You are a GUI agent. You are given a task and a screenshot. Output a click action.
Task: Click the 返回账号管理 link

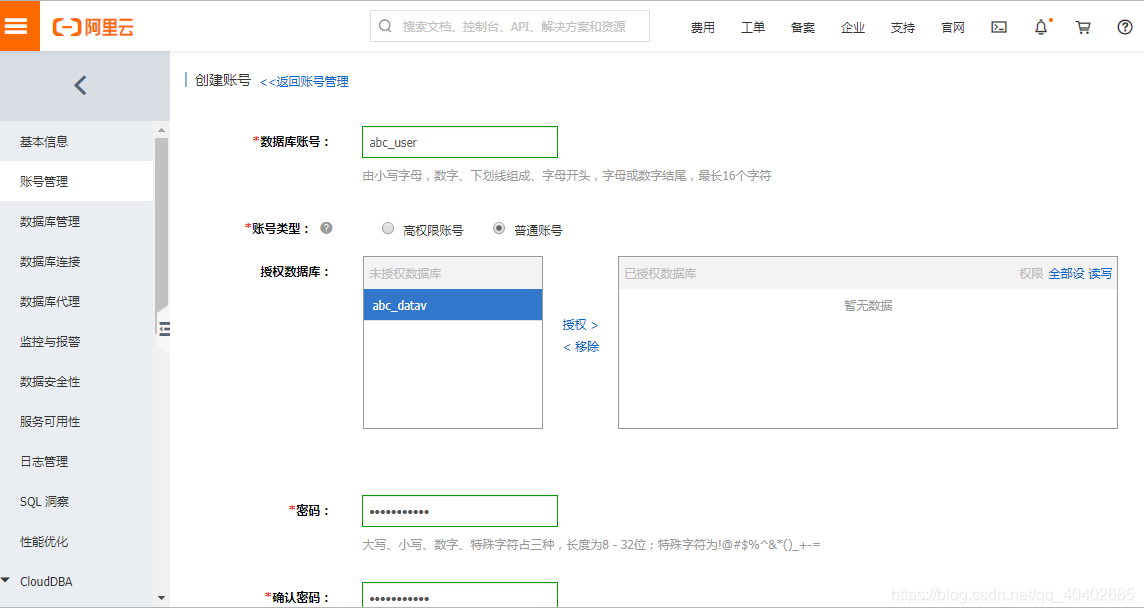[x=304, y=82]
